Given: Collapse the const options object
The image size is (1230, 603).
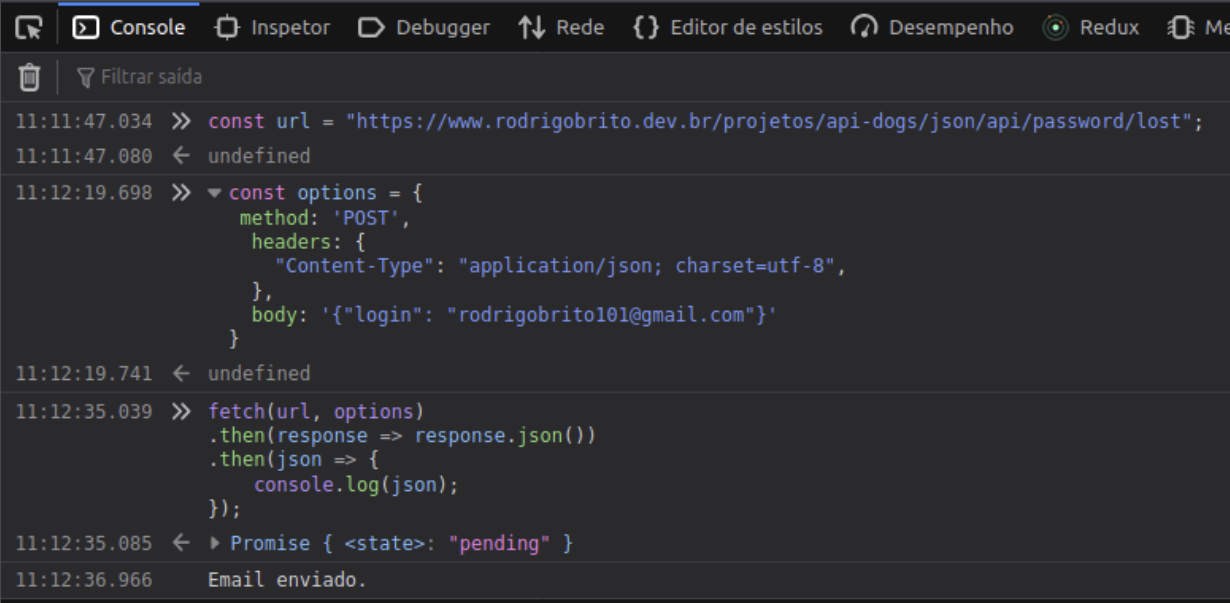Looking at the screenshot, I should point(215,192).
